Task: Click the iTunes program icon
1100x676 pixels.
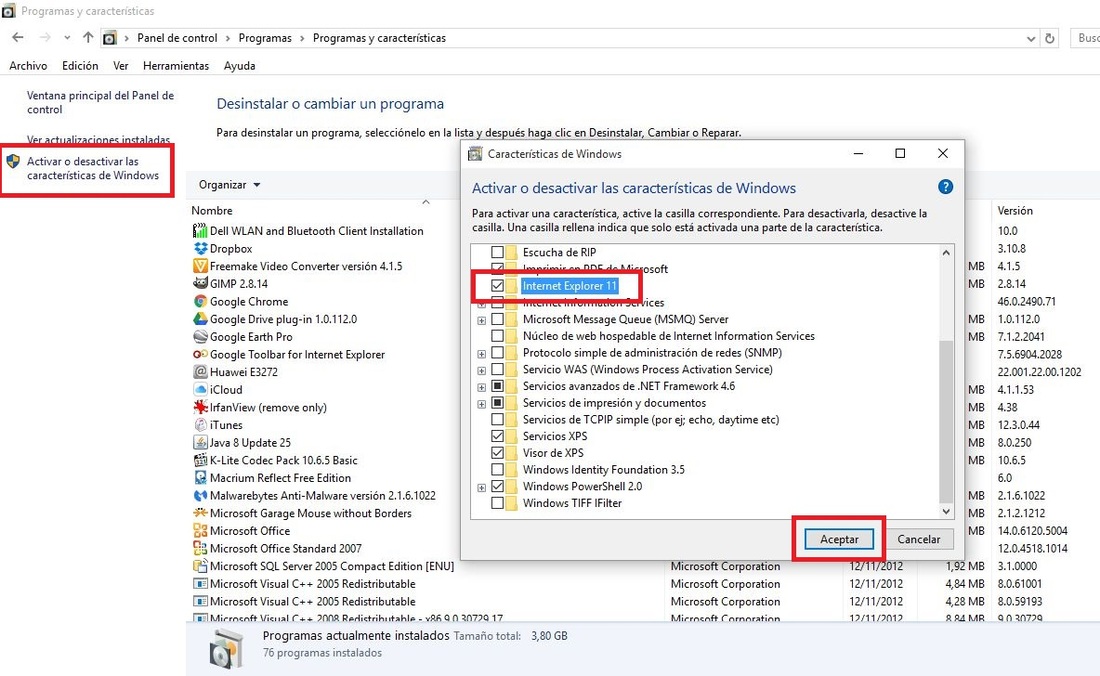Action: pos(200,425)
